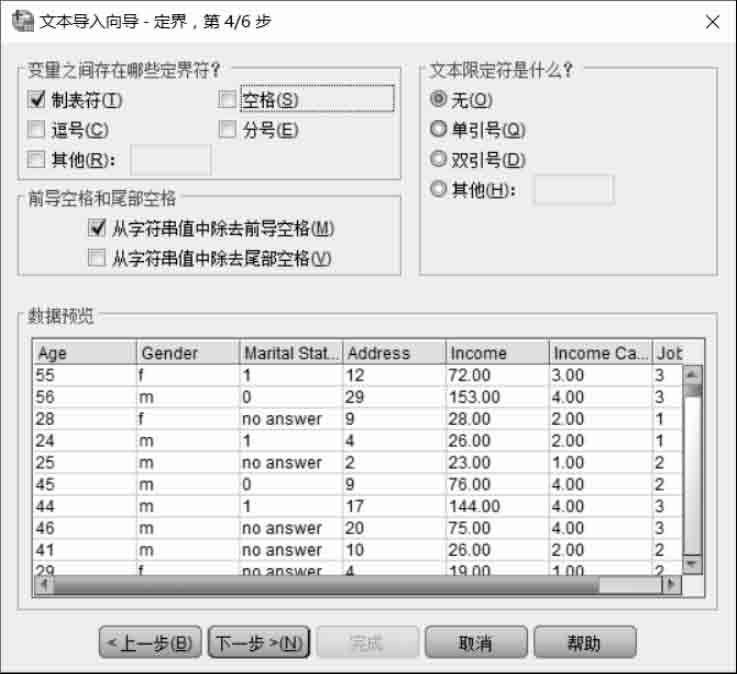Click the Address column header
The height and width of the screenshot is (674, 737).
[x=394, y=353]
